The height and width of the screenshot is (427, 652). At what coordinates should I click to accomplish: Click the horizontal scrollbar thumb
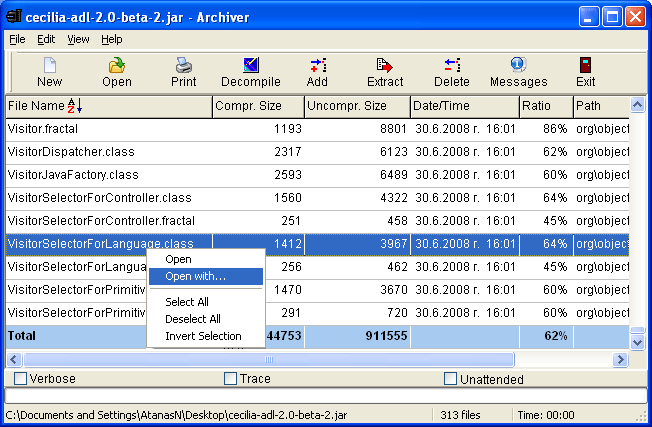(269, 359)
